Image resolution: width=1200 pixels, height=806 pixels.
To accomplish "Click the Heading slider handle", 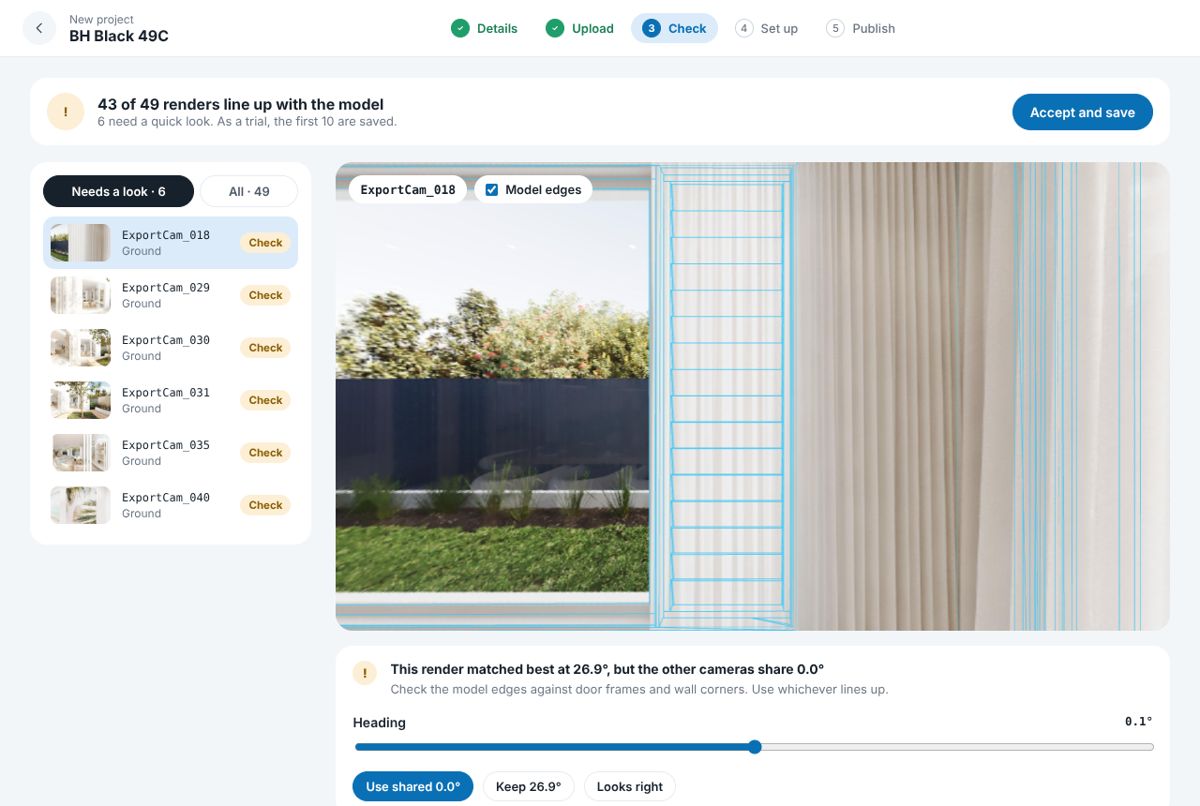I will point(755,747).
